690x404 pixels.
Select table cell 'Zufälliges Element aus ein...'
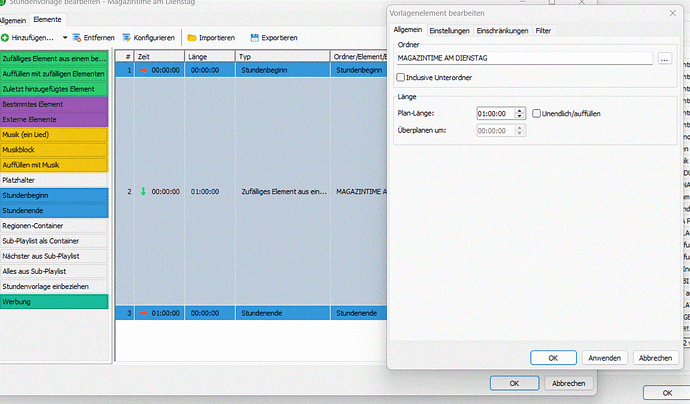(x=283, y=191)
